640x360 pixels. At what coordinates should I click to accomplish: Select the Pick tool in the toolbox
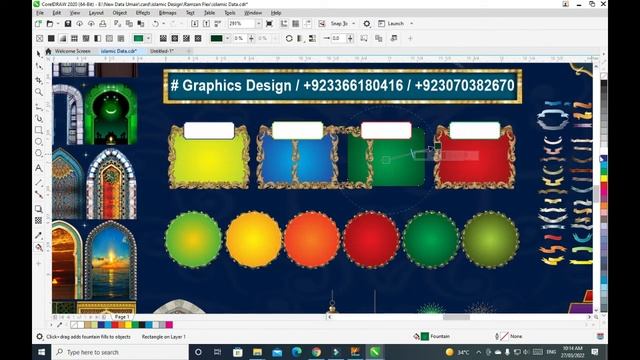39,53
